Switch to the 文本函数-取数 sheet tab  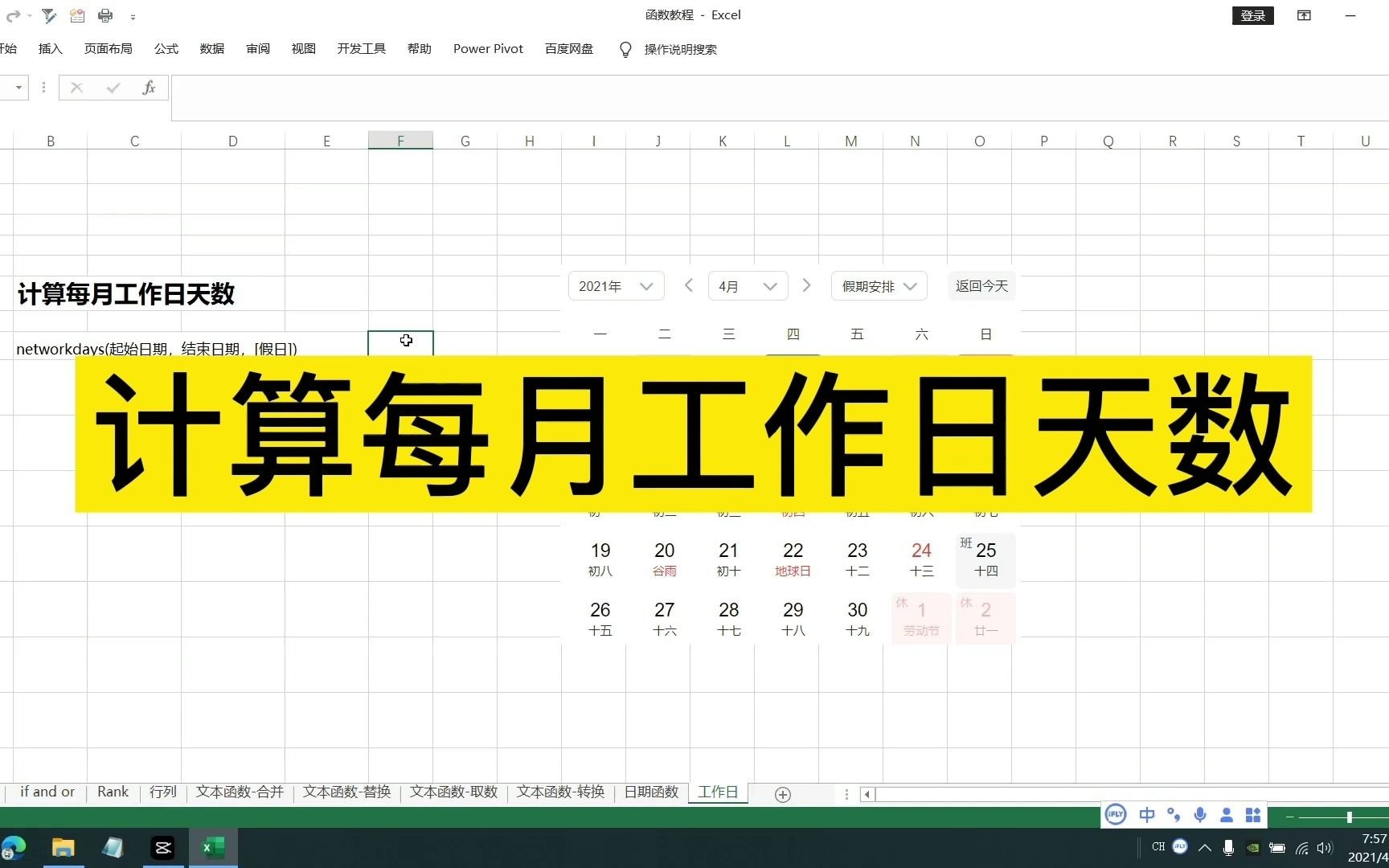454,792
